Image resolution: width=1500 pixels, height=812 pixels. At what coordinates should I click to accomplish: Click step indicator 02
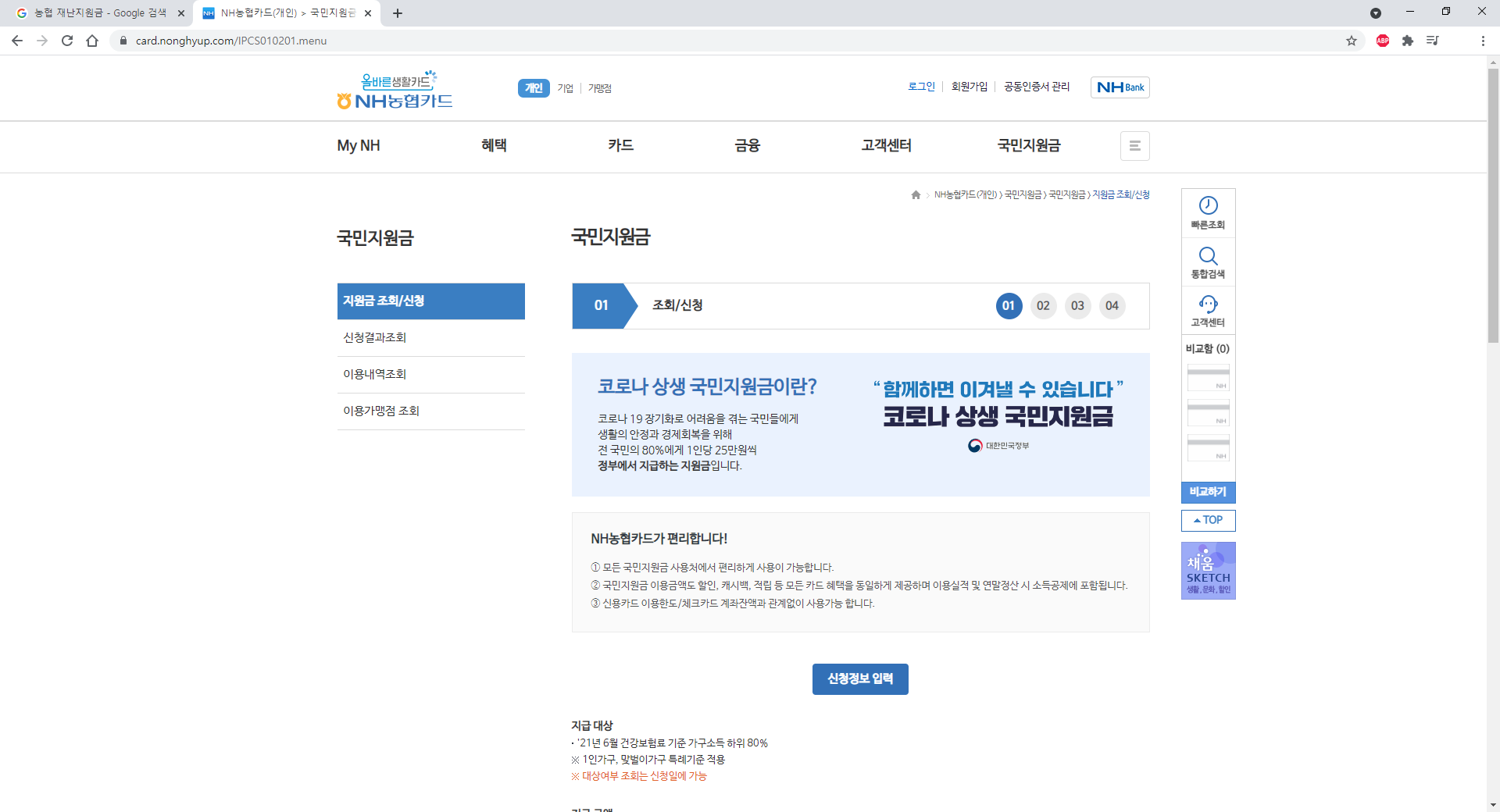tap(1043, 306)
